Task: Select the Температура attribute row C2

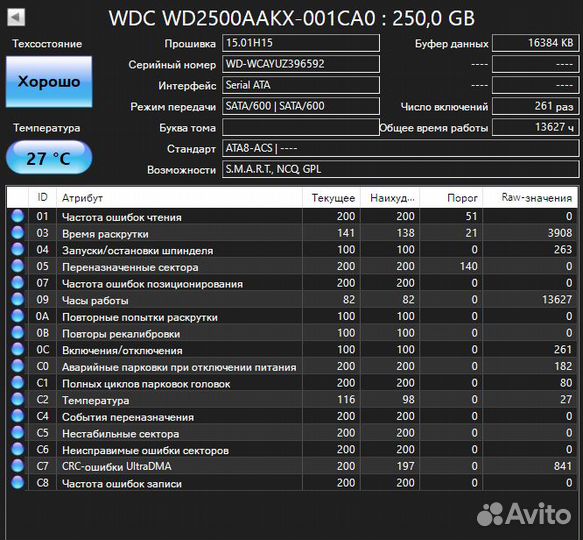Action: click(292, 399)
